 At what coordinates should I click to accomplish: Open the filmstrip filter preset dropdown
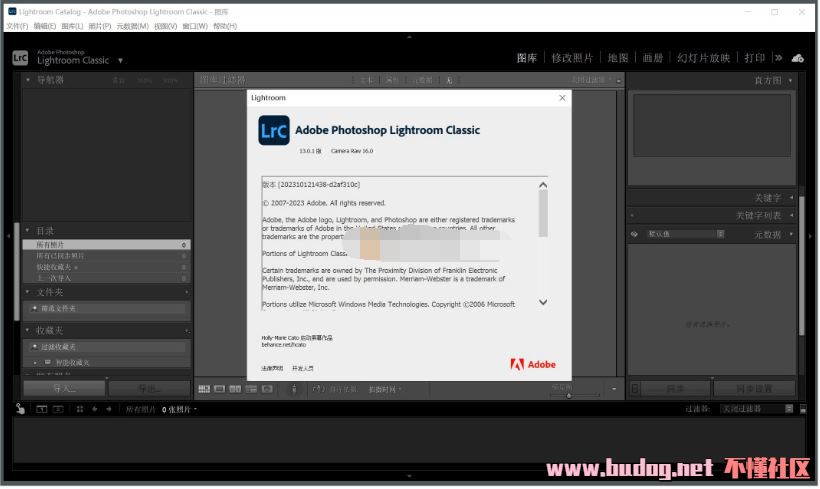(758, 410)
